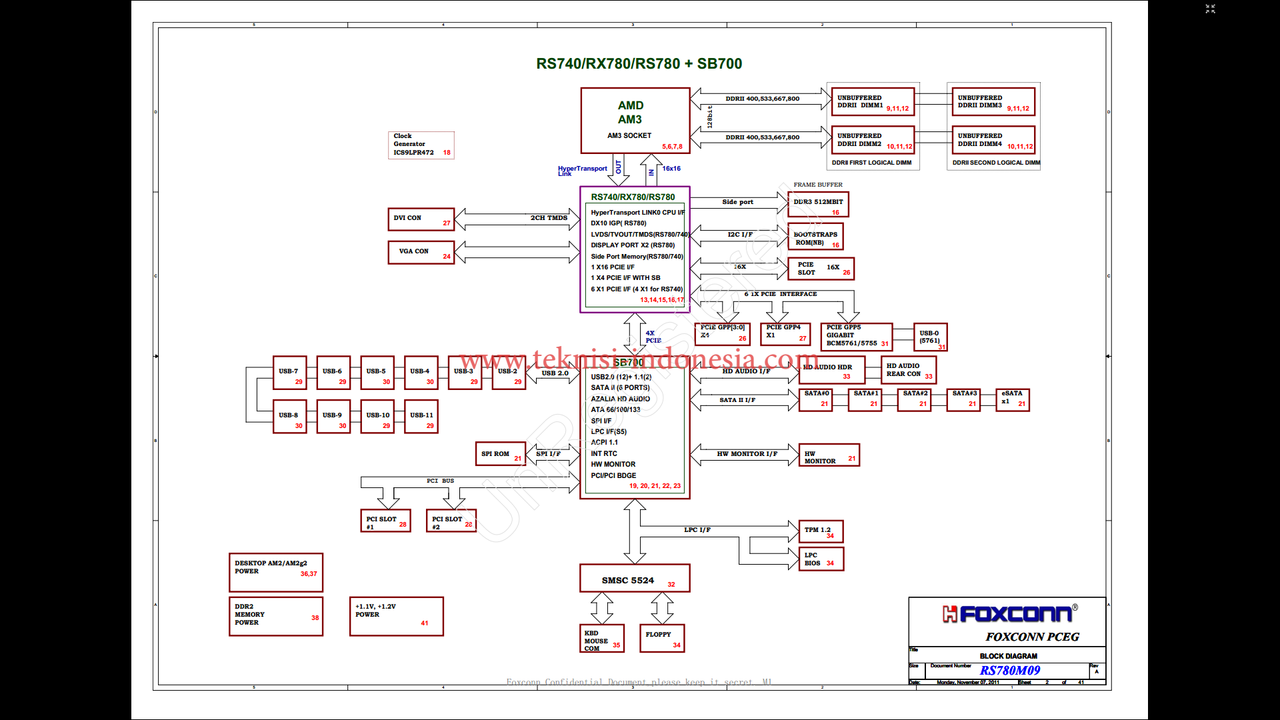Click the DVI CON block
1280x720 pixels.
422,220
